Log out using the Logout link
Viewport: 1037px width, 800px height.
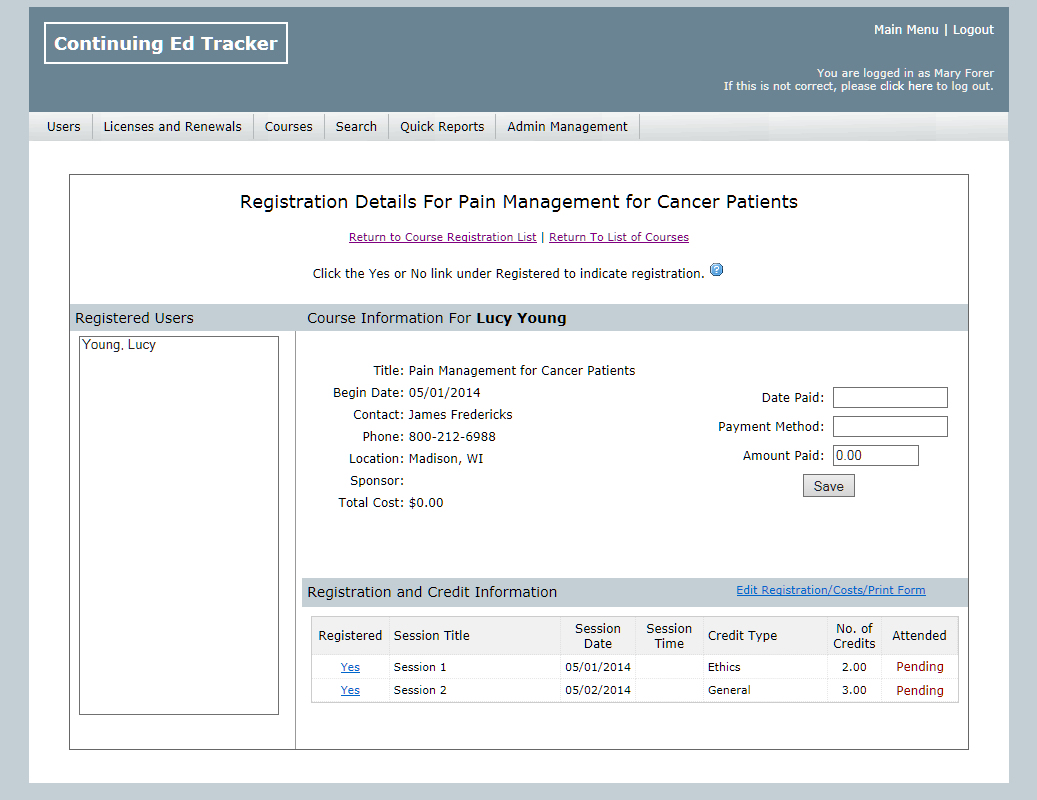(x=973, y=30)
